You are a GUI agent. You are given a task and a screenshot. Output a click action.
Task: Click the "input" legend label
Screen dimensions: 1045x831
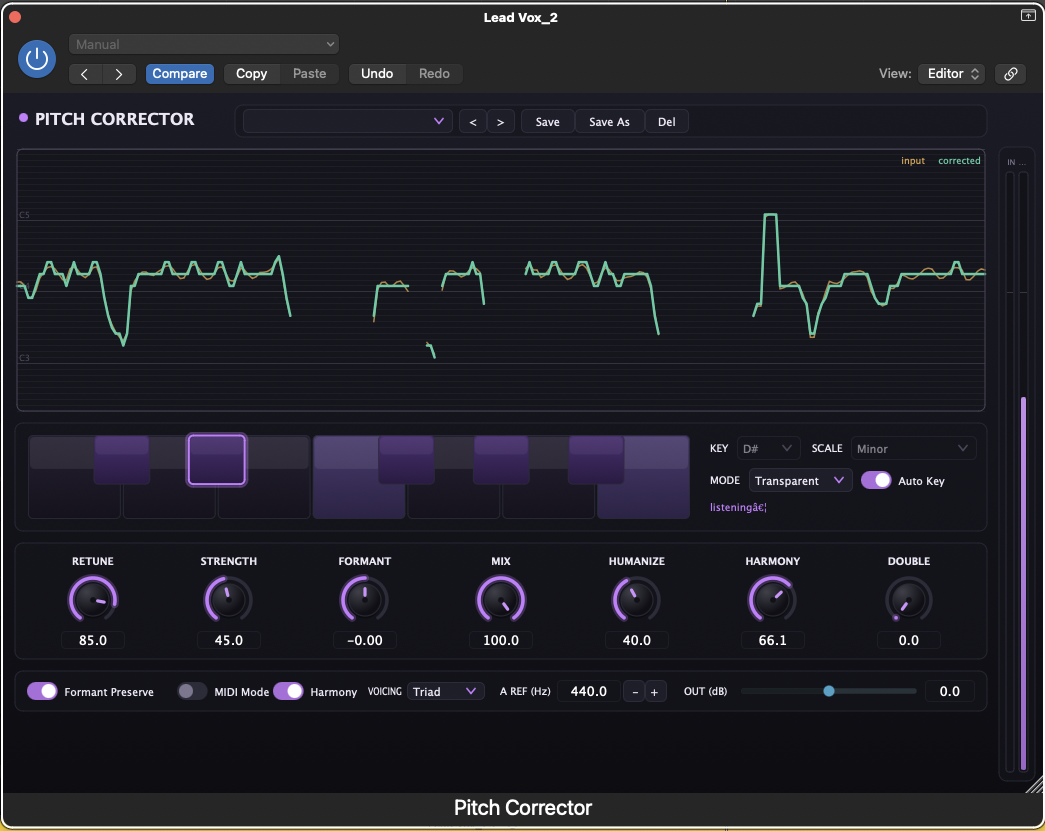[913, 161]
